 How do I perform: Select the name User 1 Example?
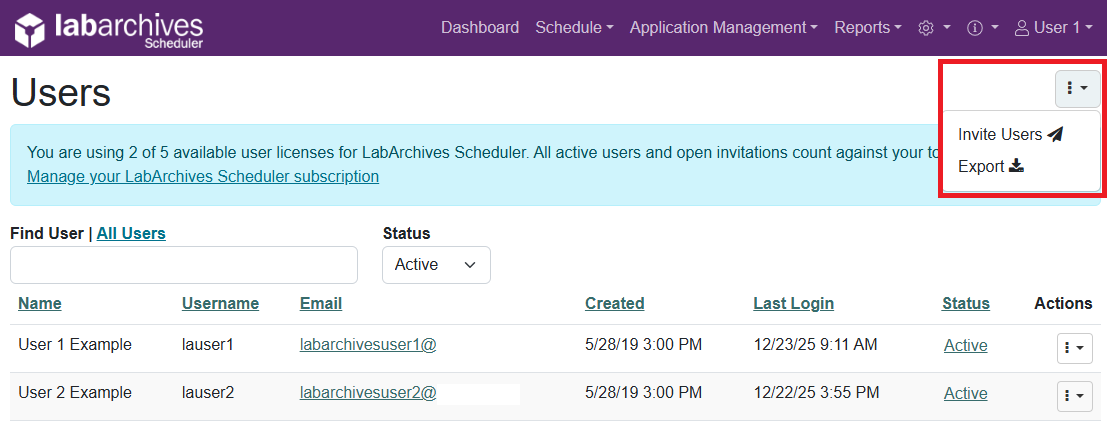[x=75, y=345]
